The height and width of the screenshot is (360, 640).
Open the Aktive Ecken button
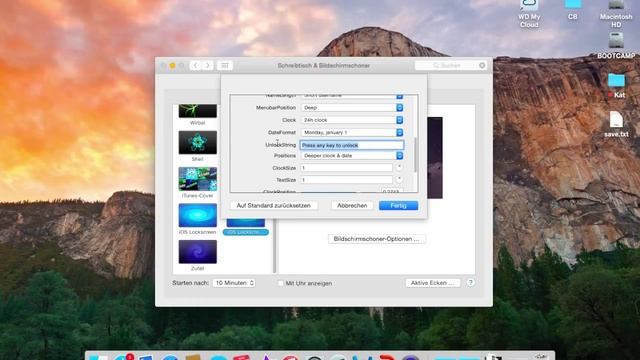click(433, 283)
